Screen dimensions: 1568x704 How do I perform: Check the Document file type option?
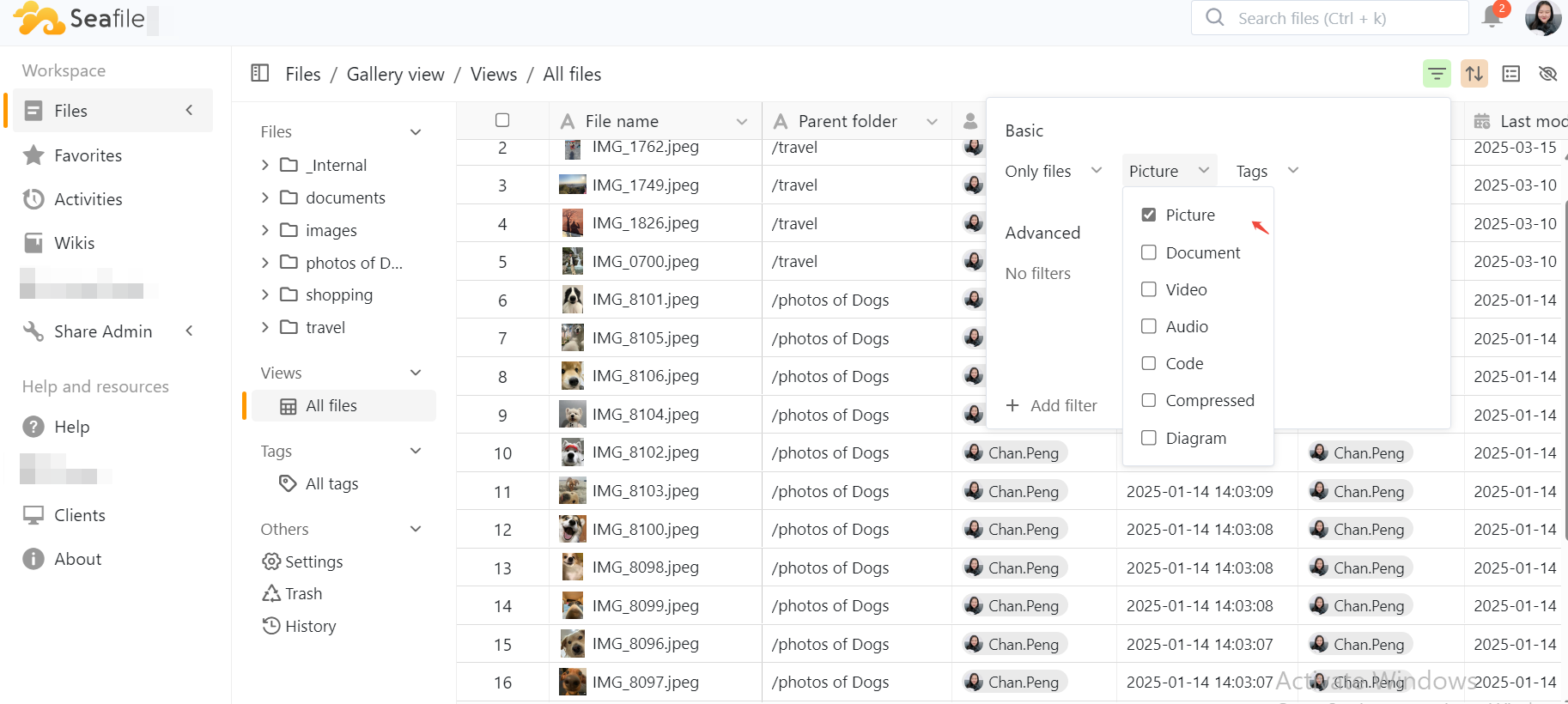[x=1149, y=252]
